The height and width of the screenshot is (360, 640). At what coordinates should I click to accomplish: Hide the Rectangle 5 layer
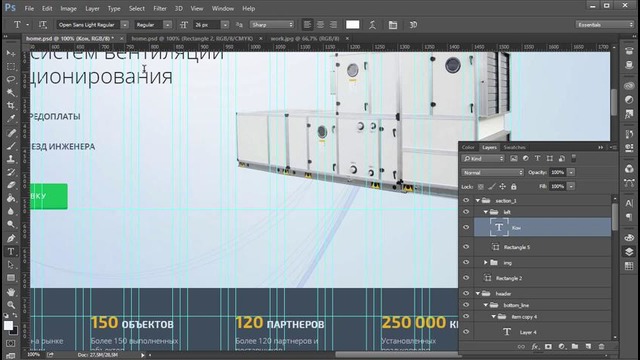(466, 247)
